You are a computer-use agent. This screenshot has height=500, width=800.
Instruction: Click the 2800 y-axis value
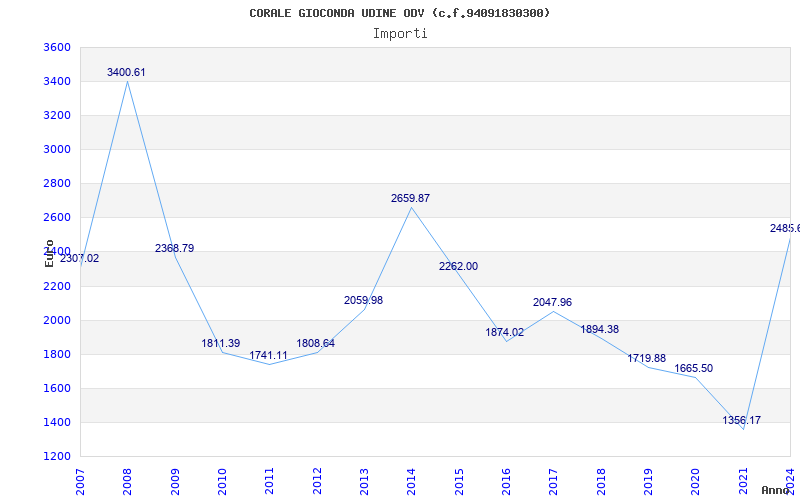(57, 184)
